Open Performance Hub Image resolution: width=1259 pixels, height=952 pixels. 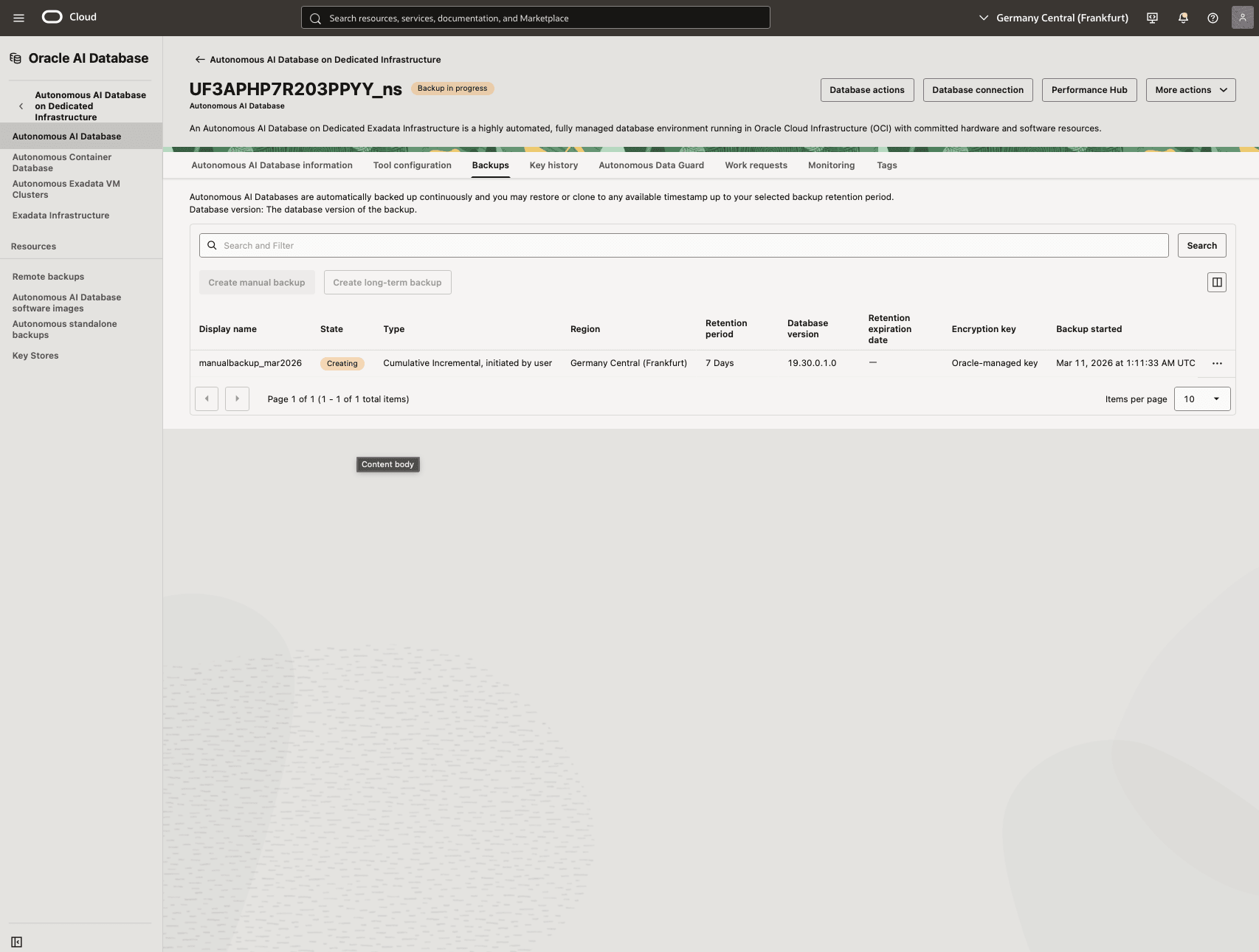1089,90
